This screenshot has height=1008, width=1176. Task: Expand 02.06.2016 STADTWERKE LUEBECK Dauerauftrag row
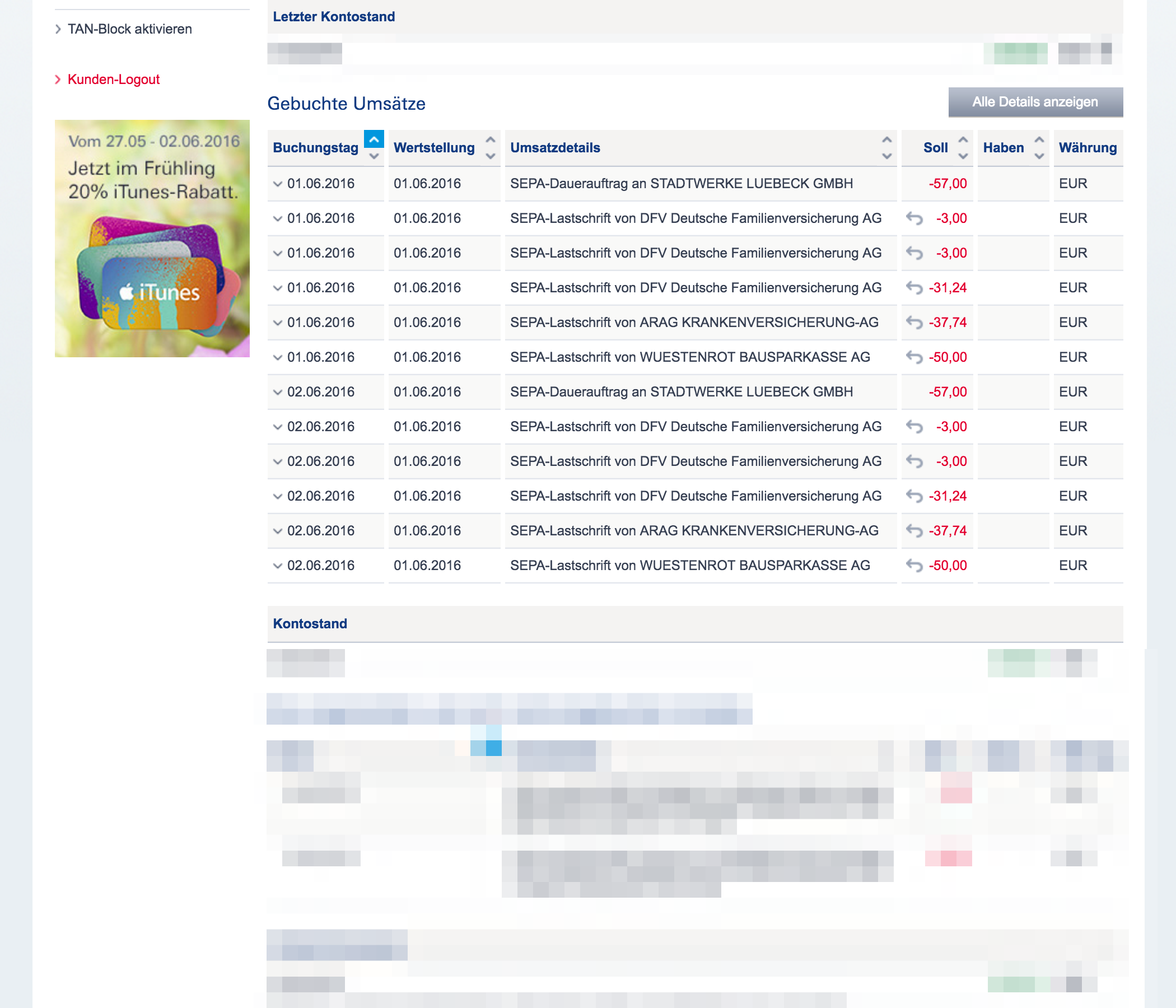[x=278, y=392]
